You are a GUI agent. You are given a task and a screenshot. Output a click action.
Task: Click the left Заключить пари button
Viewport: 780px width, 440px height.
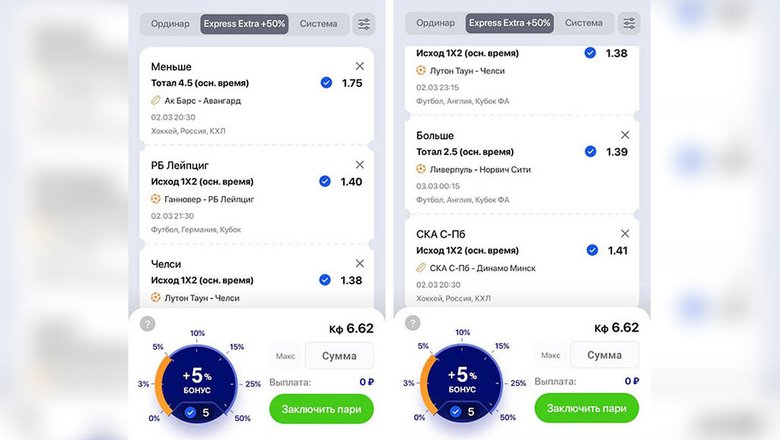321,409
